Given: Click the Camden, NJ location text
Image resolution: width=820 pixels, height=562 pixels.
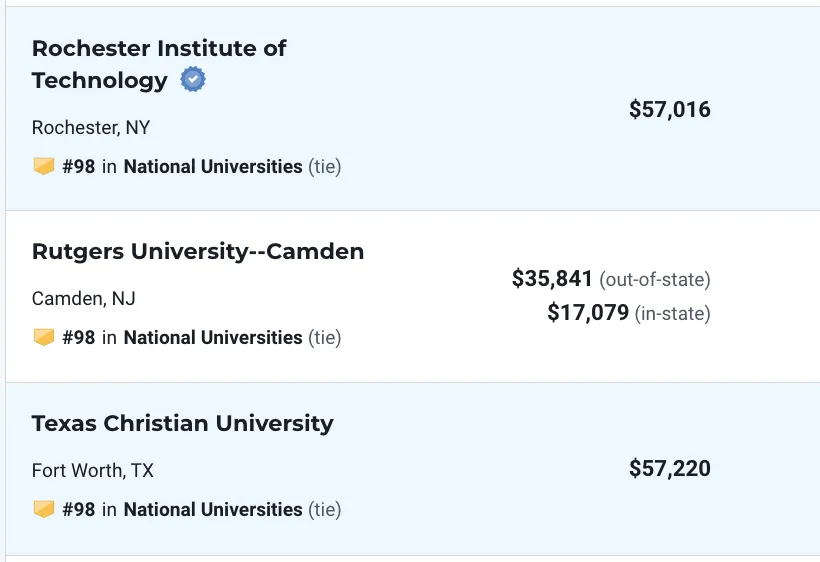Looking at the screenshot, I should [84, 299].
